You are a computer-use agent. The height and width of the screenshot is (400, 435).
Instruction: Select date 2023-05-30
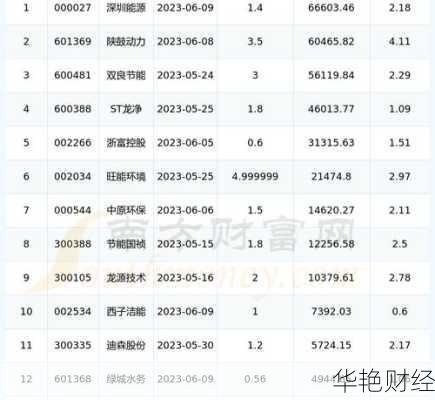tap(185, 345)
